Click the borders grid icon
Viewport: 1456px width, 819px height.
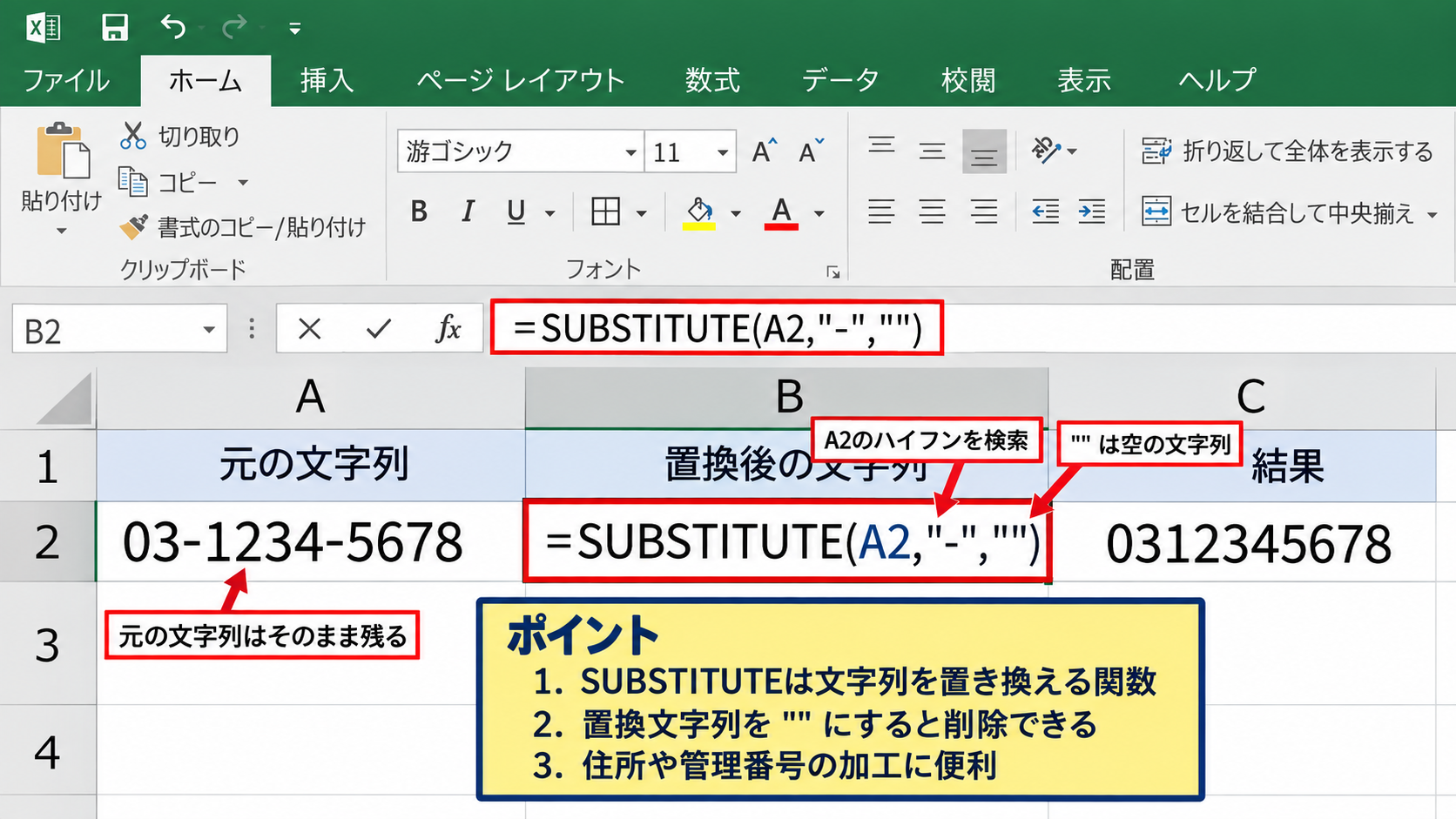point(605,211)
